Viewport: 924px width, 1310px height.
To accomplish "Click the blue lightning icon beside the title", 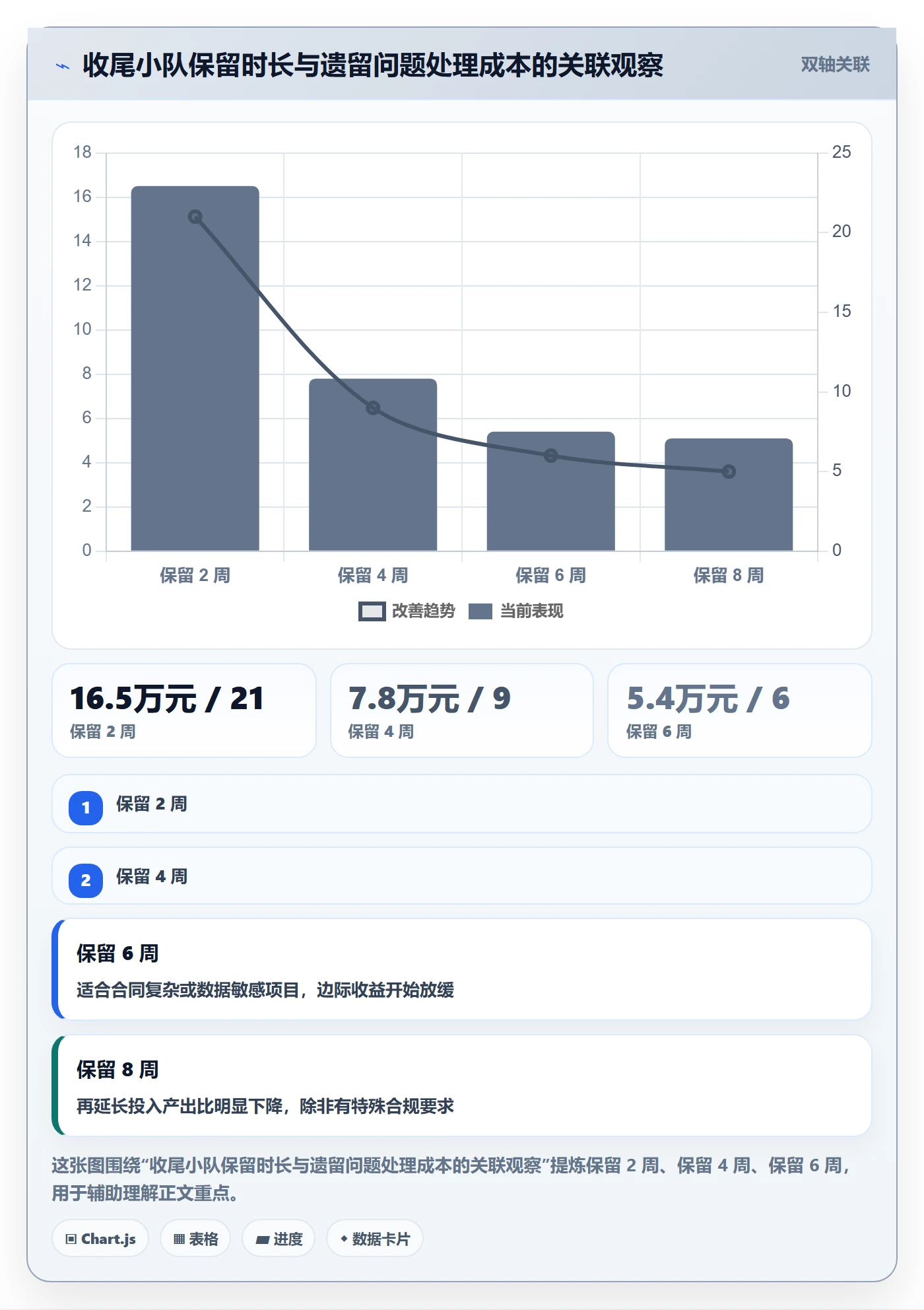I will [x=63, y=66].
